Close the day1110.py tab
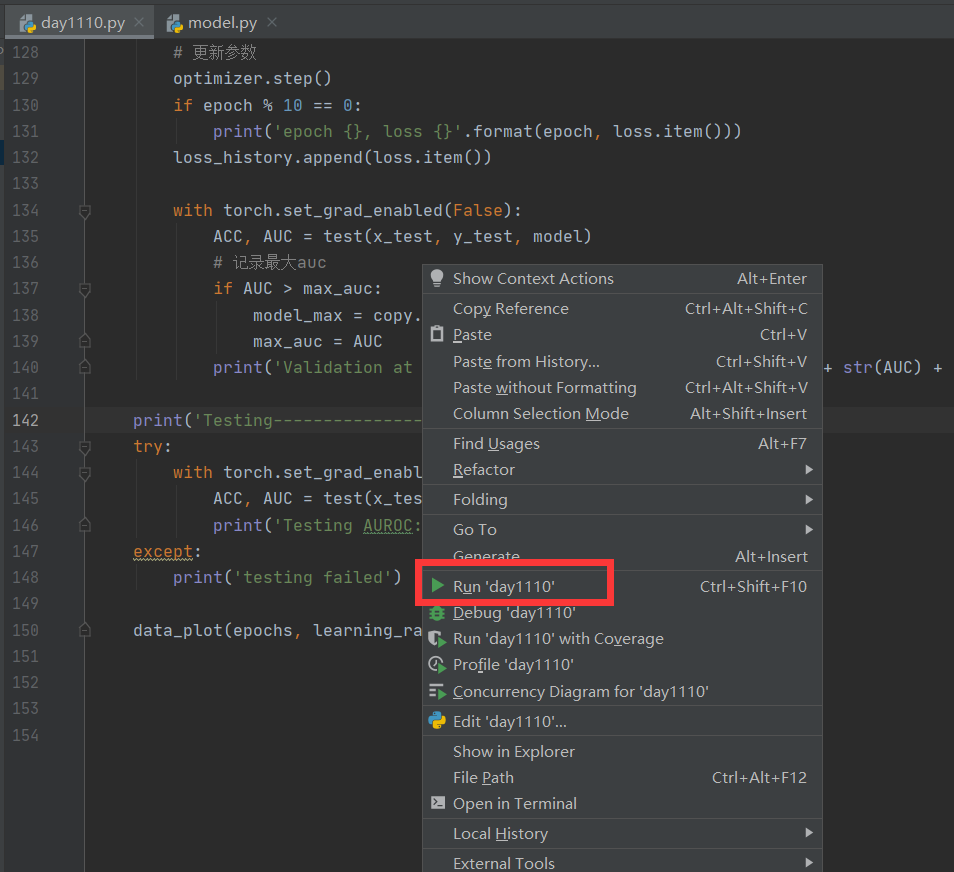Viewport: 954px width, 872px height. coord(139,23)
